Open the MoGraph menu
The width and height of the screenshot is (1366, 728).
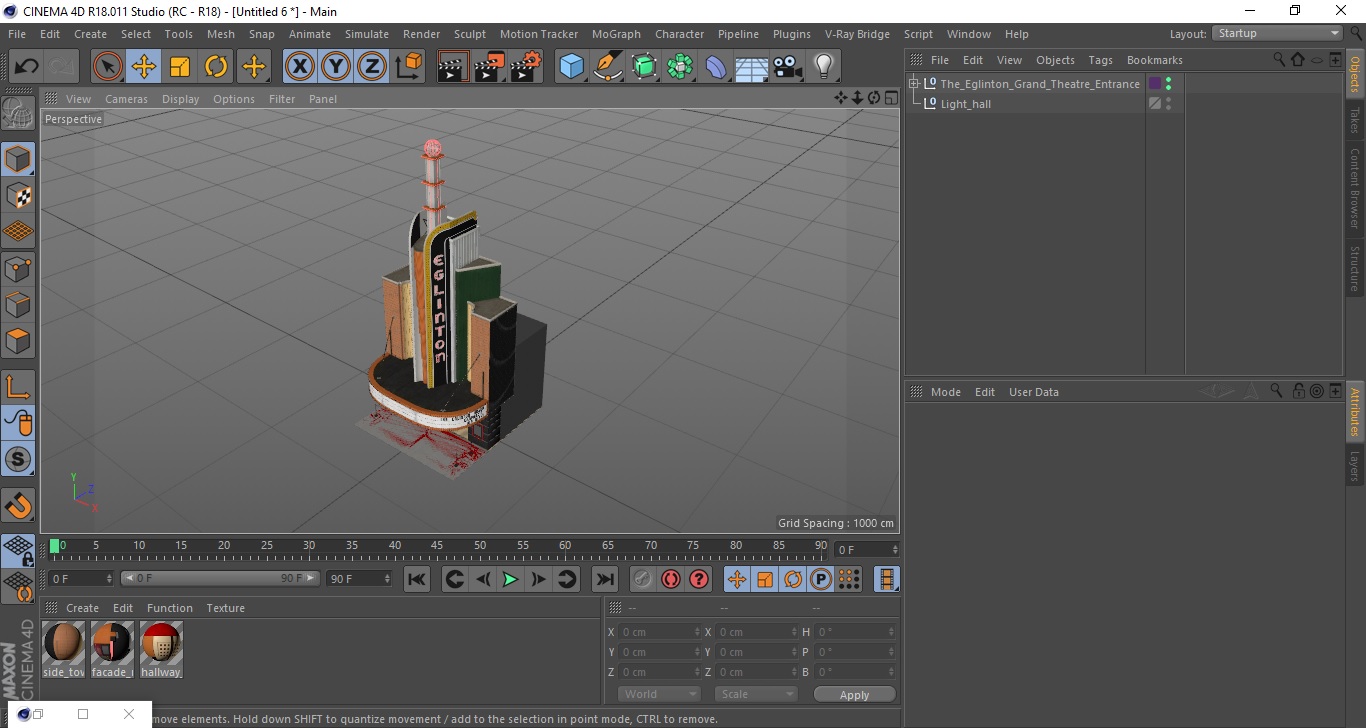pos(616,34)
